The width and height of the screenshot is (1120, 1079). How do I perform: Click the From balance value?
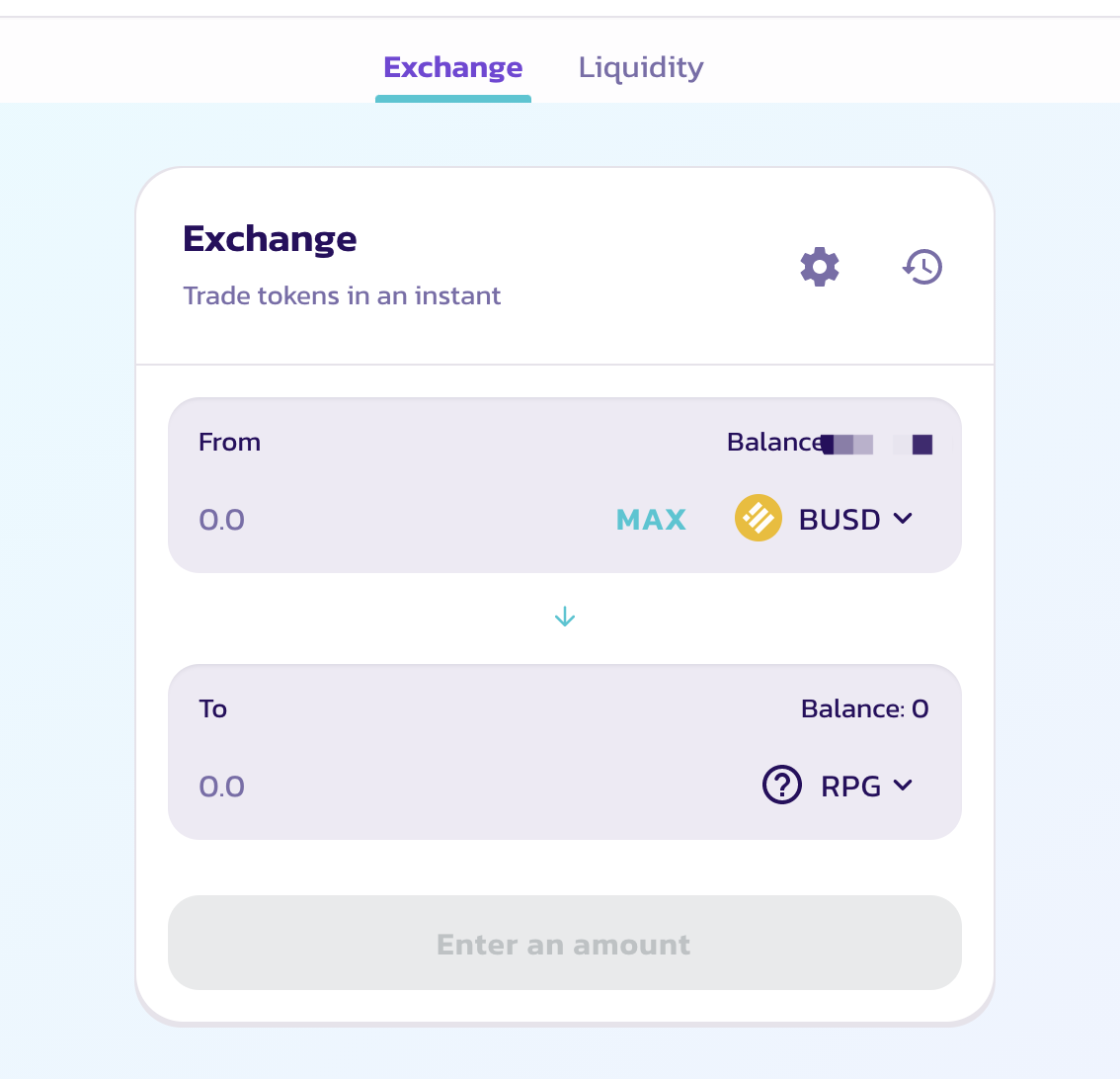(878, 444)
